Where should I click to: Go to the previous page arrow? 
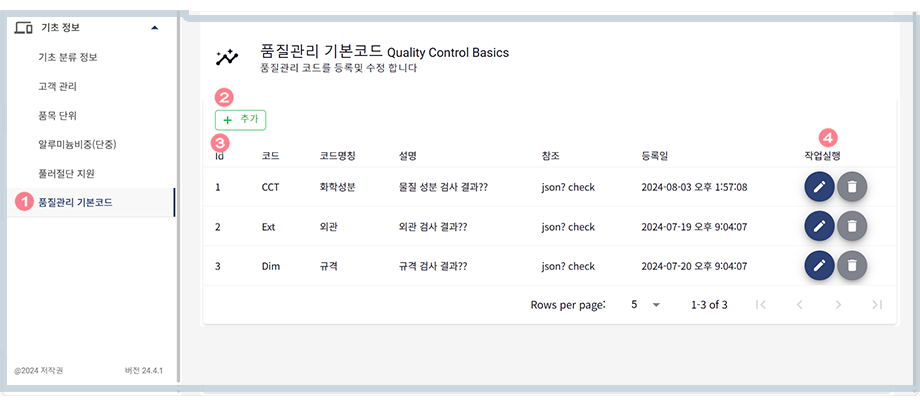point(799,304)
